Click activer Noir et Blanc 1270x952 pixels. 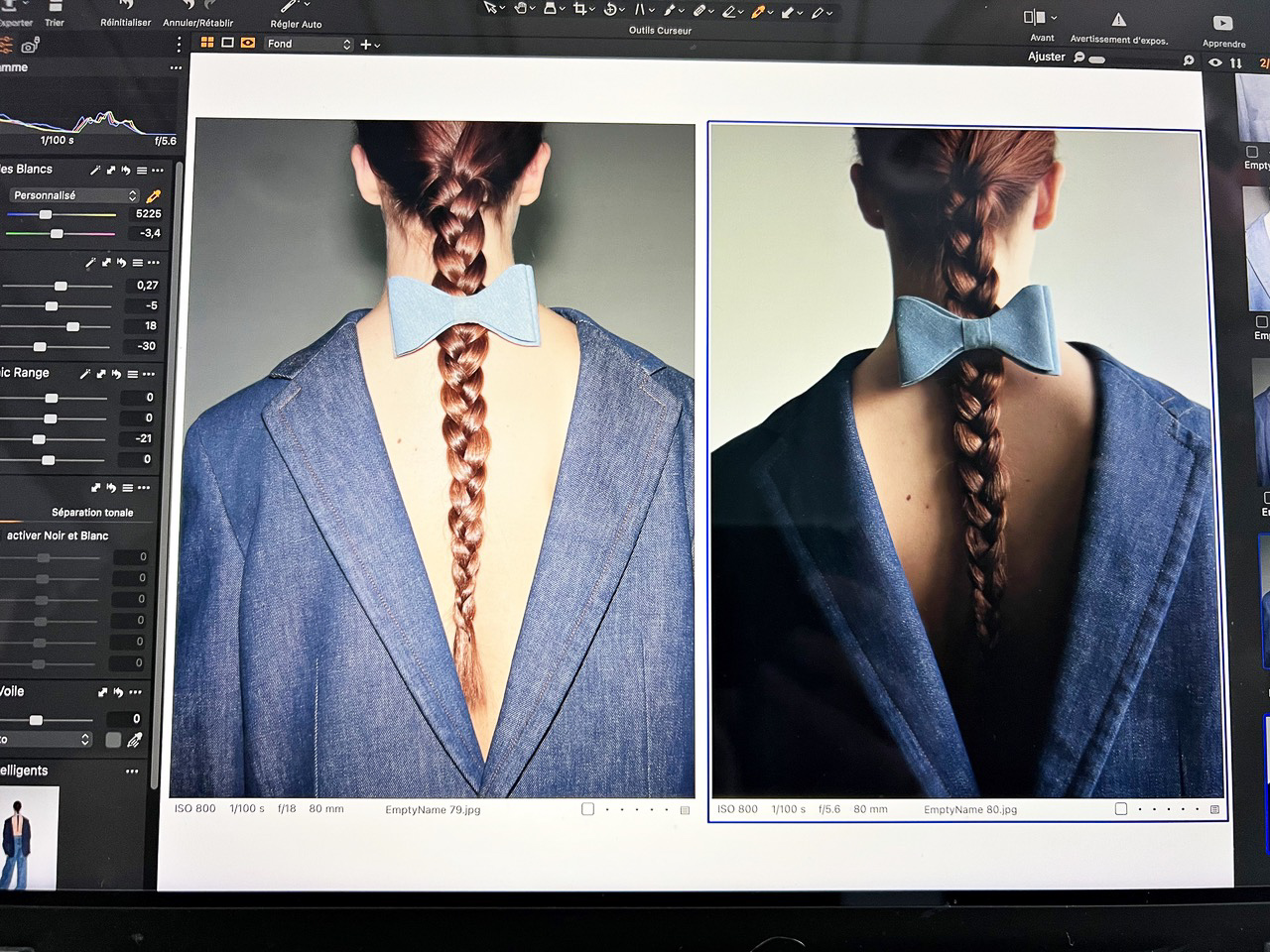[58, 535]
